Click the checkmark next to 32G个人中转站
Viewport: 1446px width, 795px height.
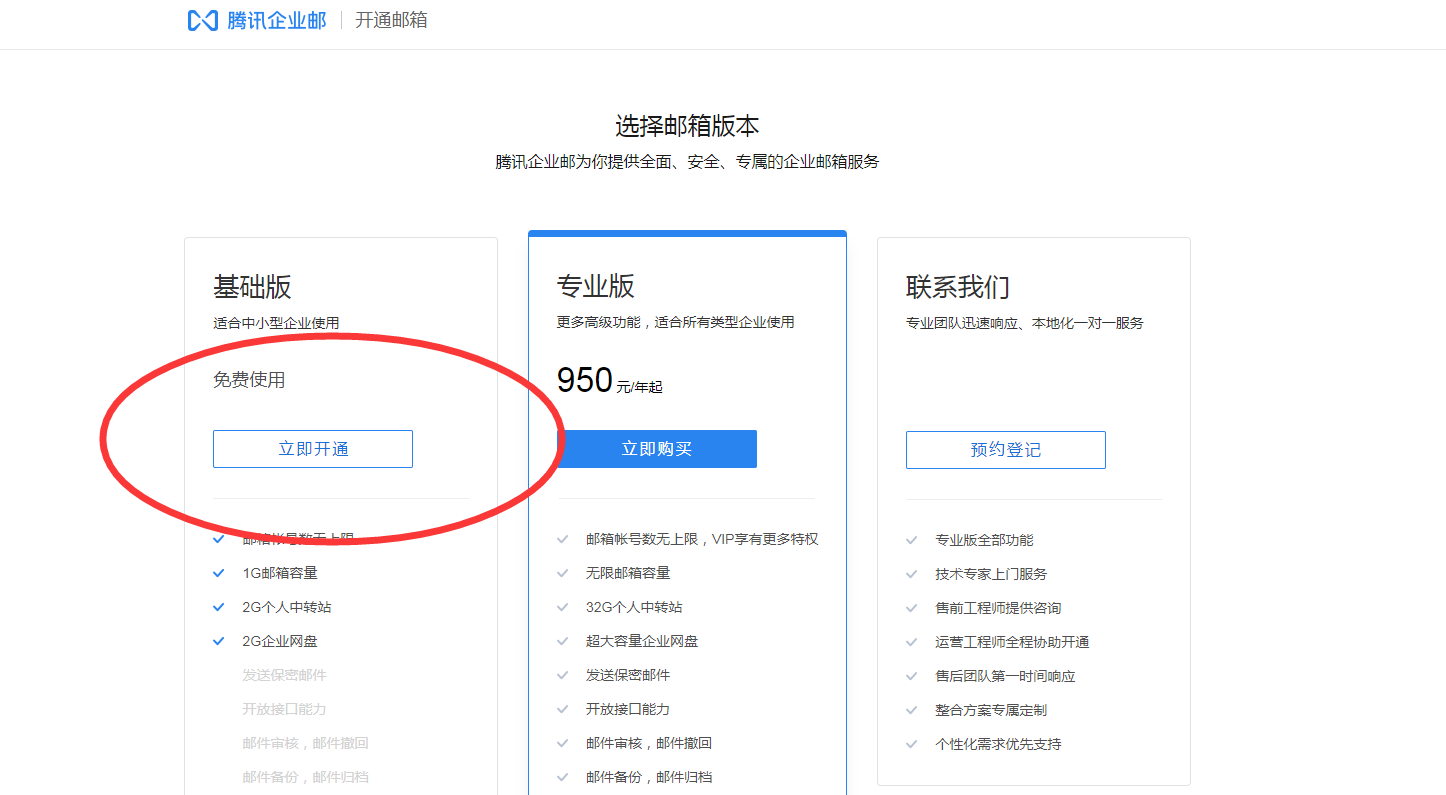coord(563,607)
